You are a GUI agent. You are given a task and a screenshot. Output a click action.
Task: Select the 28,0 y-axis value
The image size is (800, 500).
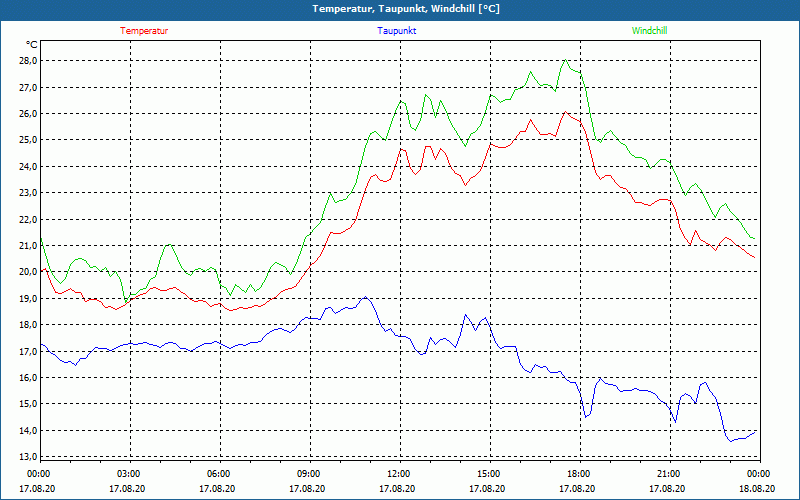(x=28, y=61)
